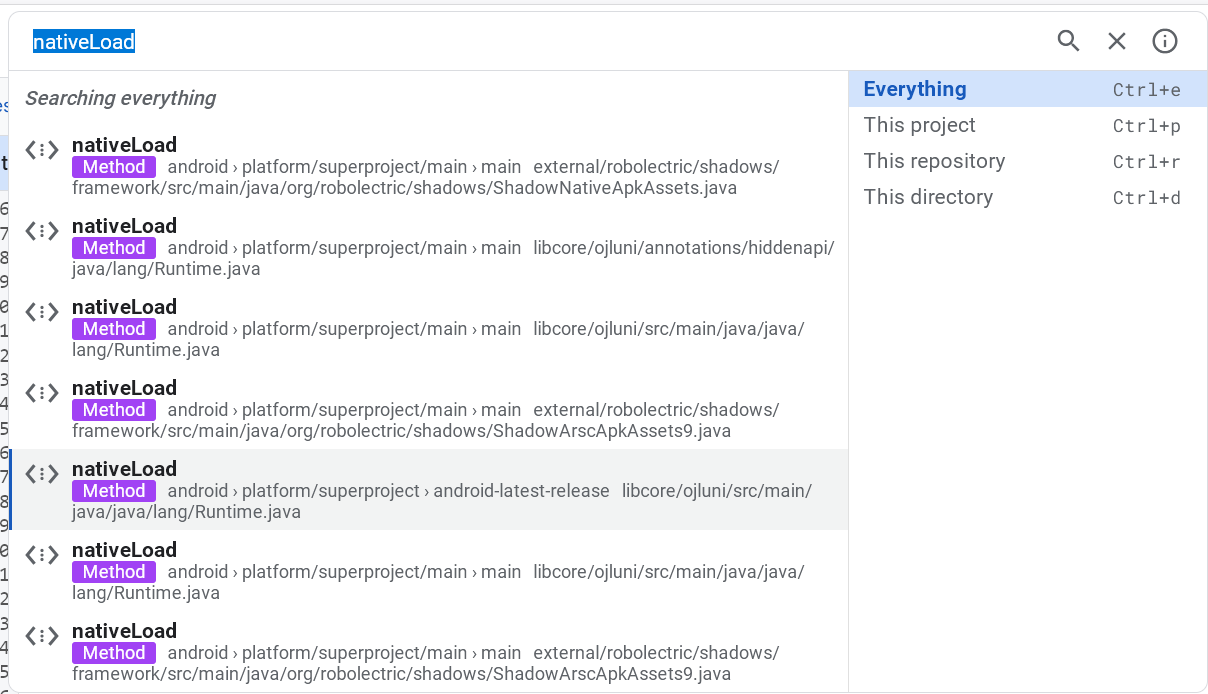Screen dimensions: 1208x694
Task: Click the Method badge on first result
Action: [114, 167]
